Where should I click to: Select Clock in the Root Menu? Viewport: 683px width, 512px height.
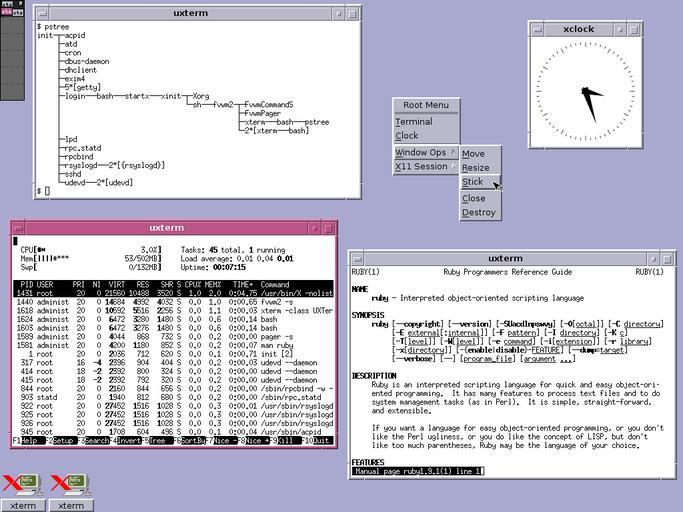click(x=407, y=136)
